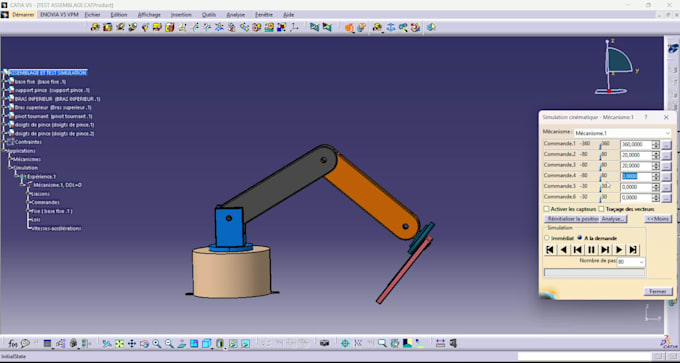Open Commande.1 options with the ... button
This screenshot has height=363, width=680.
point(667,145)
